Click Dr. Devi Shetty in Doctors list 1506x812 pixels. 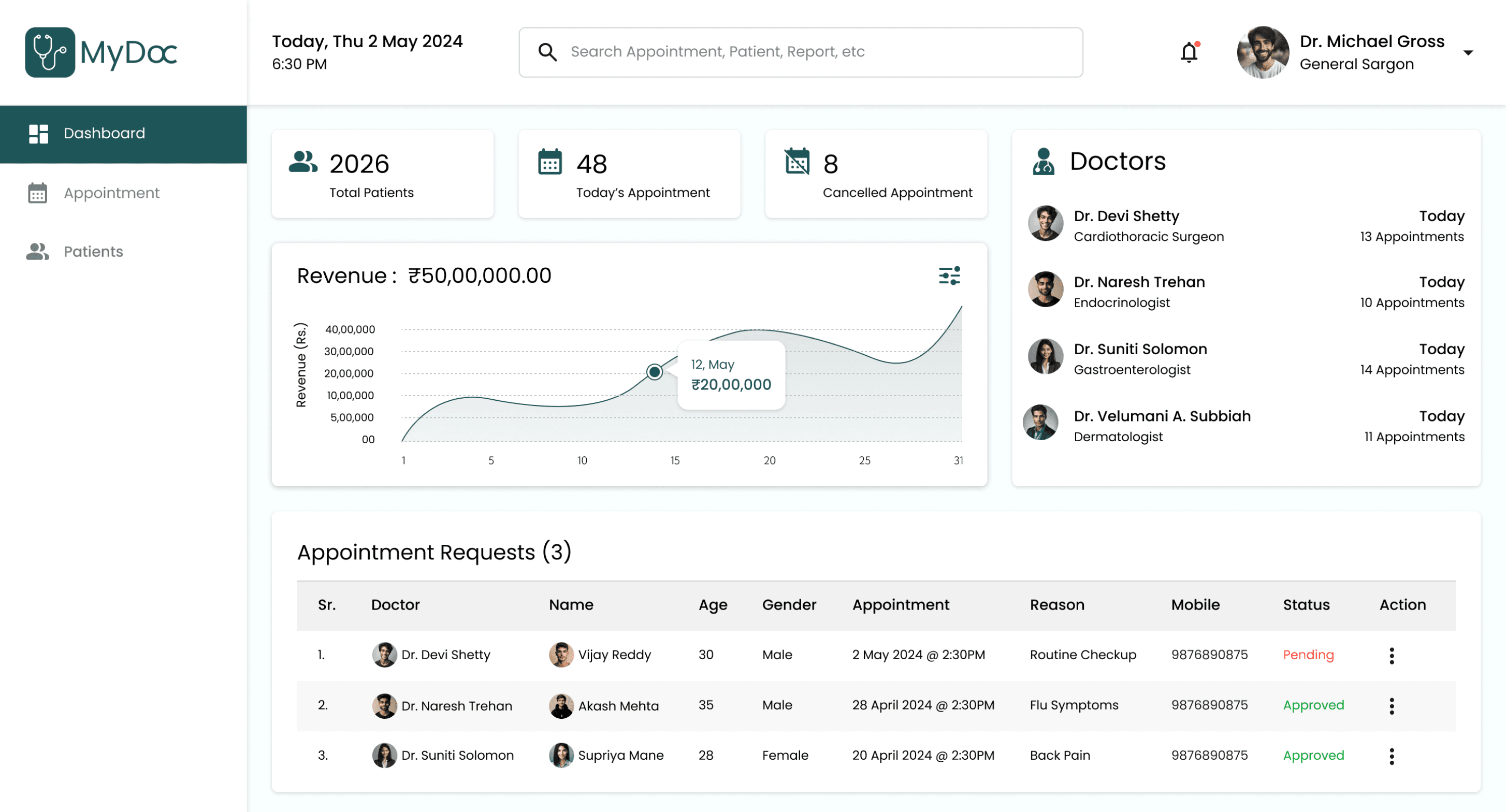(x=1126, y=216)
